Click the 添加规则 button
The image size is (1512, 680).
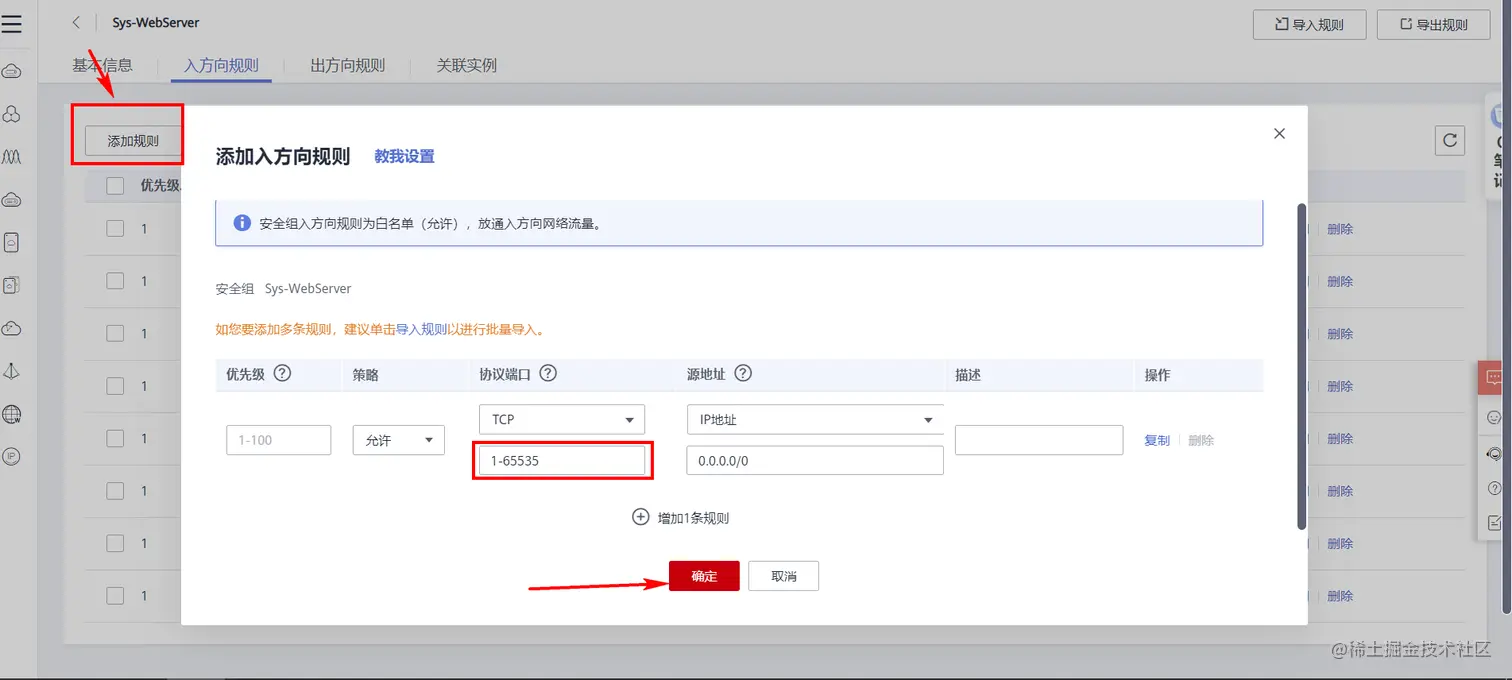(133, 141)
